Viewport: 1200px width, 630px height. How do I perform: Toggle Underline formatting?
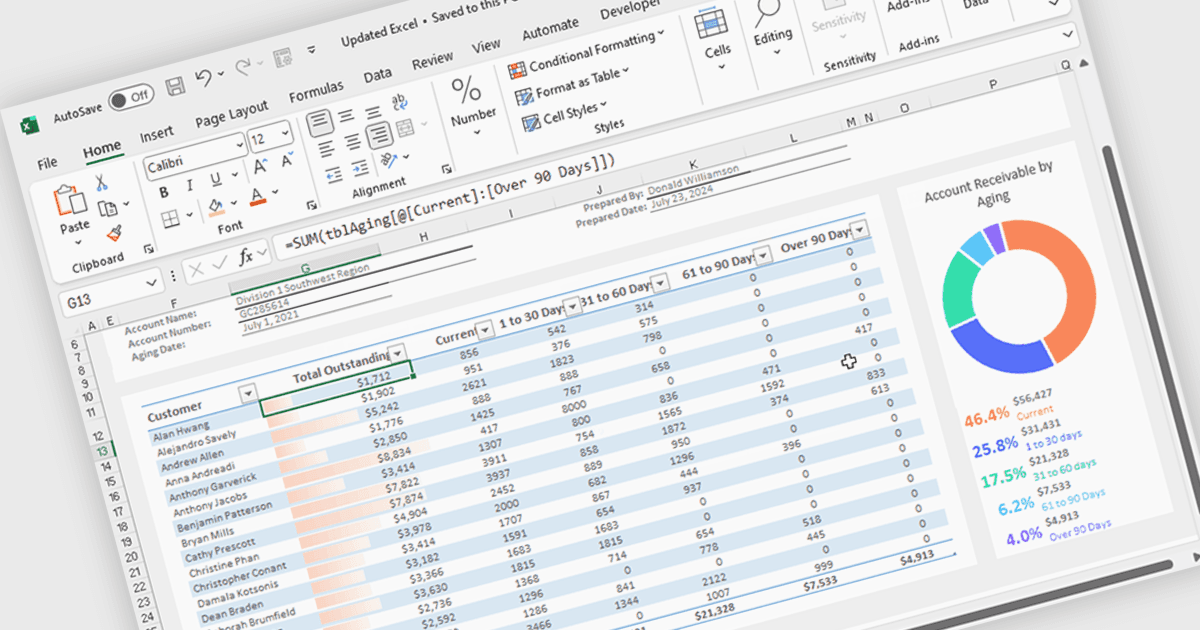214,179
